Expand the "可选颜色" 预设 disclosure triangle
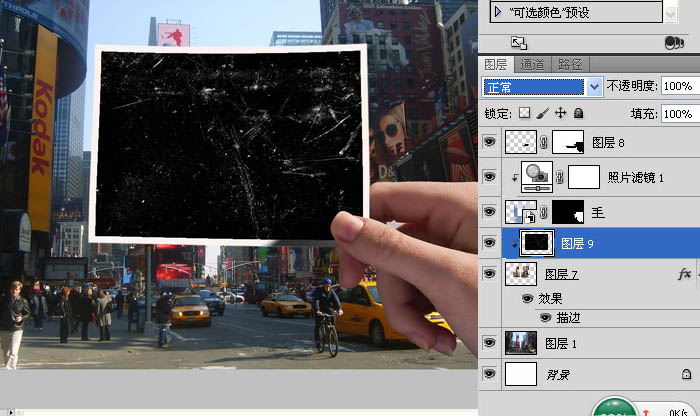Screen dimensions: 700x416 [497, 12]
